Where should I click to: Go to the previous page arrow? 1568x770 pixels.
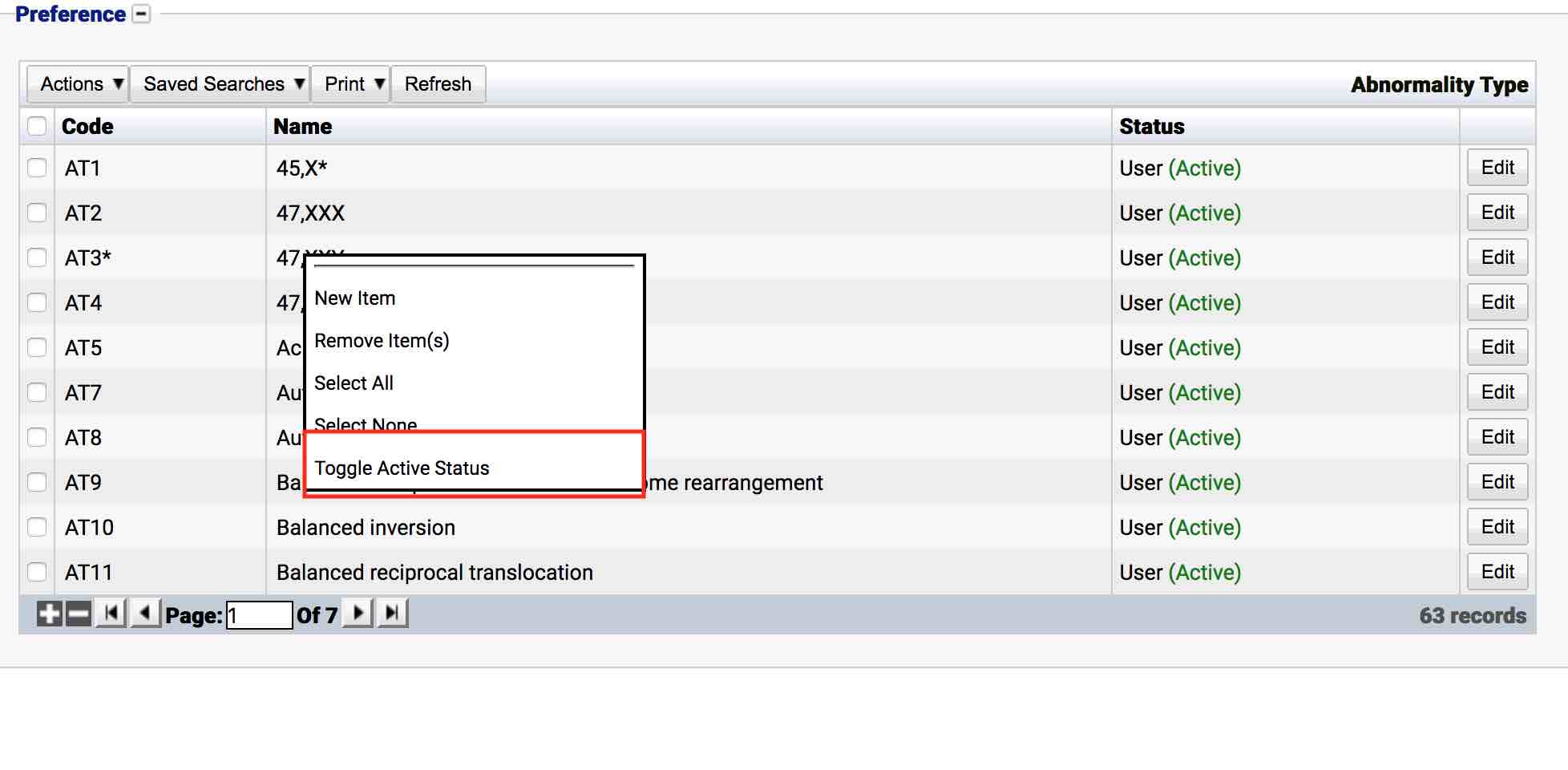(x=145, y=614)
